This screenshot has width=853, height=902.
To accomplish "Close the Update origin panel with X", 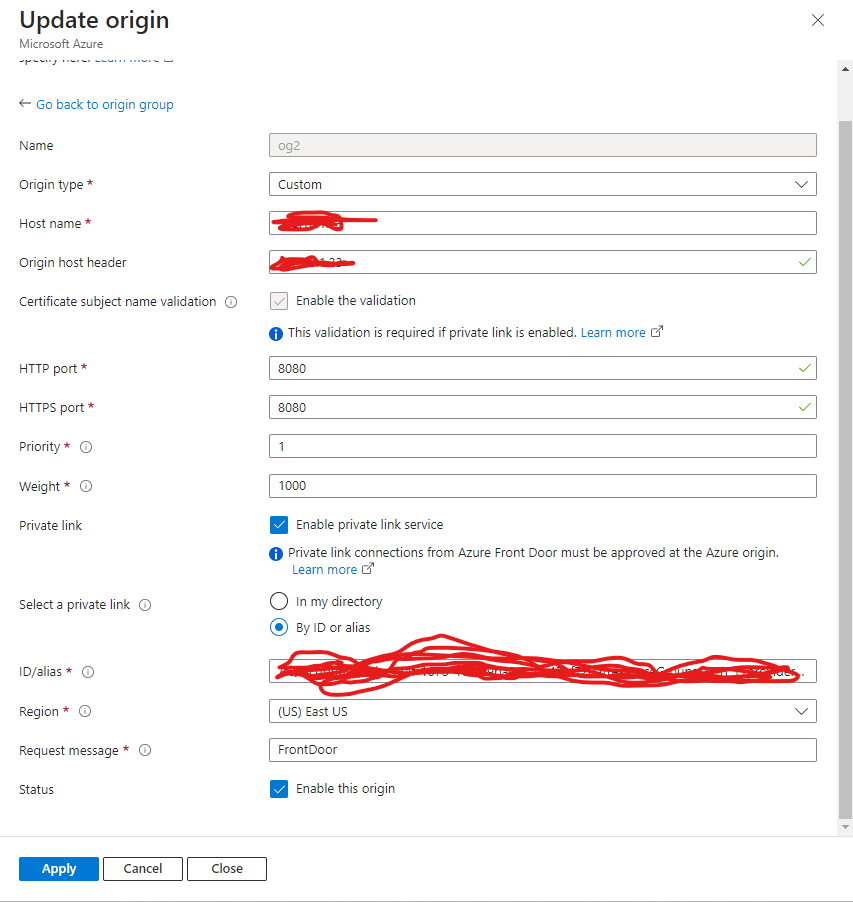I will (x=817, y=20).
